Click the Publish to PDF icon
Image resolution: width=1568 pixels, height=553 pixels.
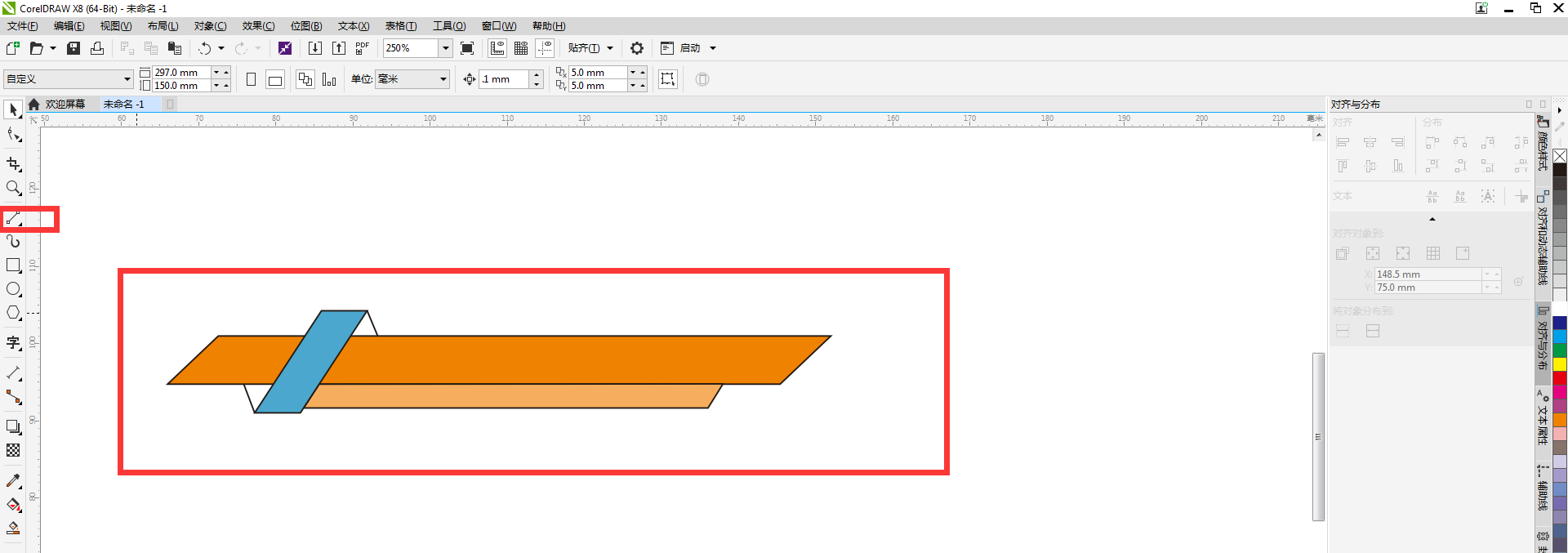tap(362, 48)
